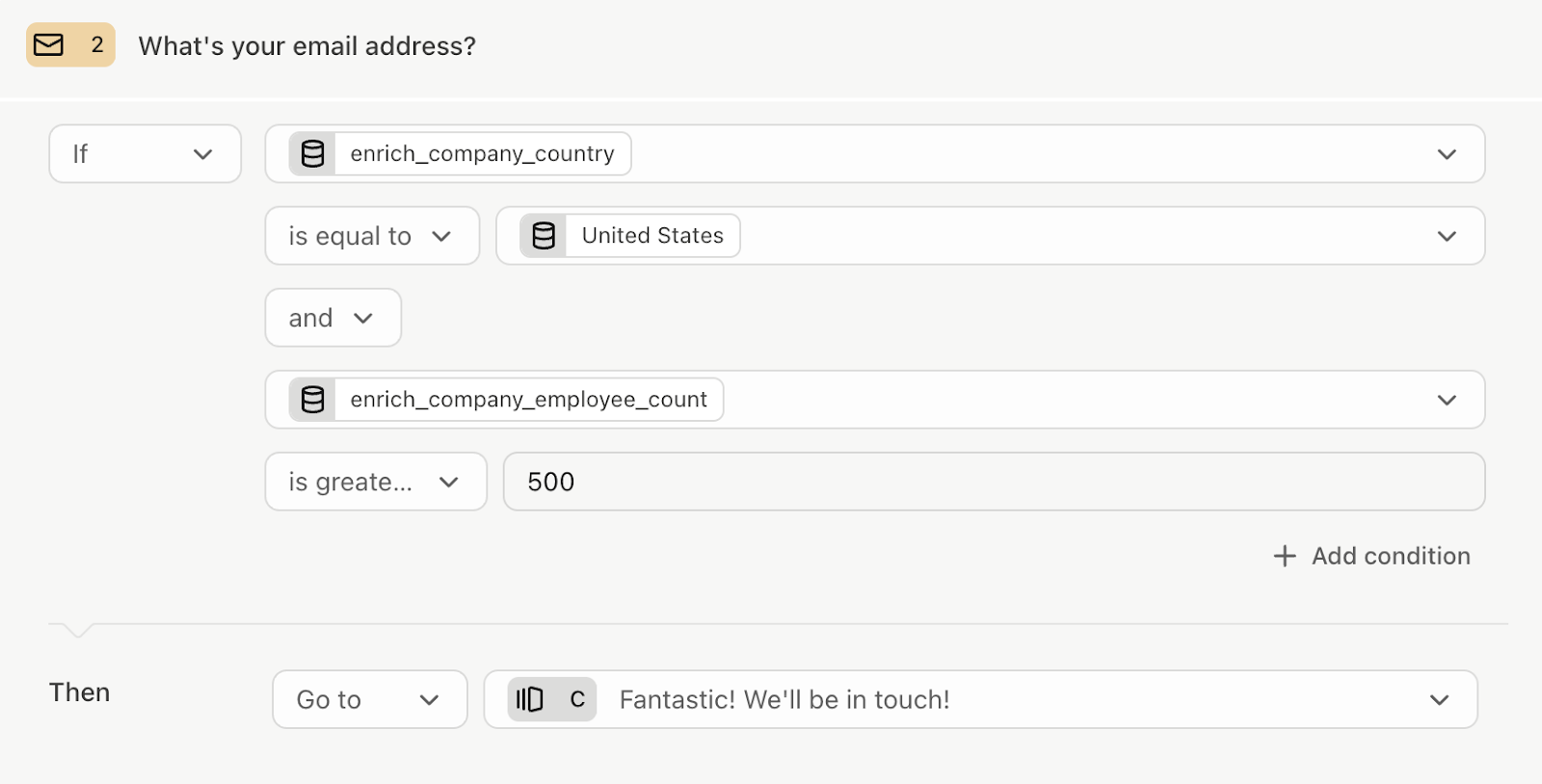This screenshot has width=1542, height=784.
Task: Click database icon beside United States
Action: click(544, 236)
